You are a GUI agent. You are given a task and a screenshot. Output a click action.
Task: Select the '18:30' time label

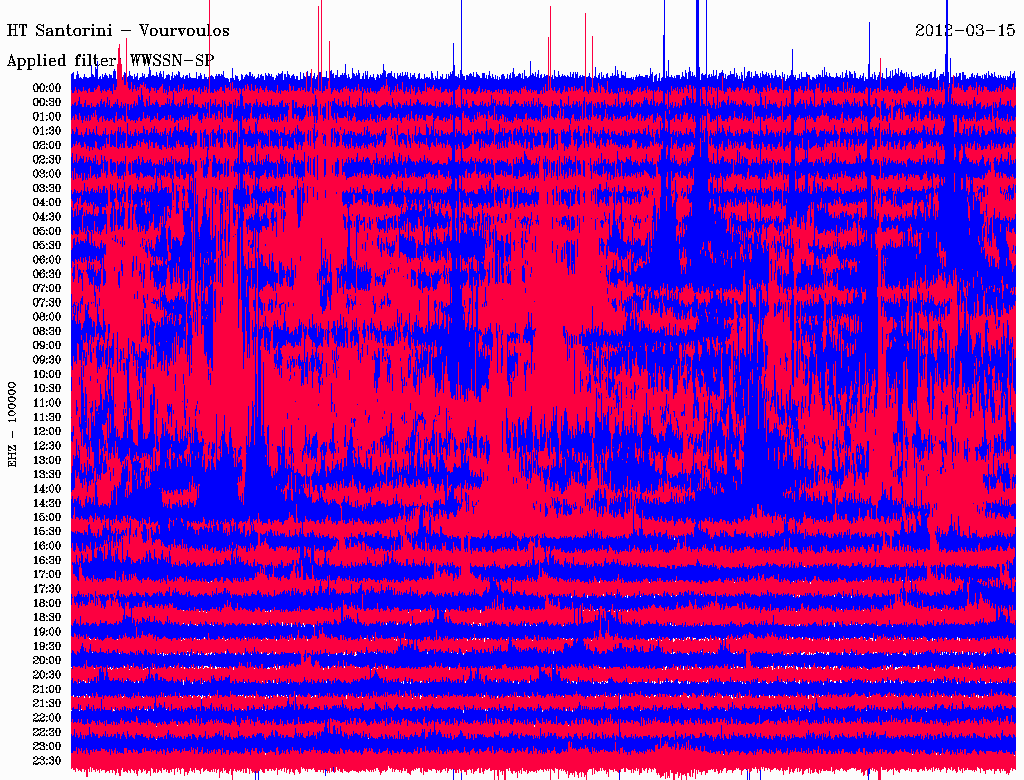coord(47,617)
